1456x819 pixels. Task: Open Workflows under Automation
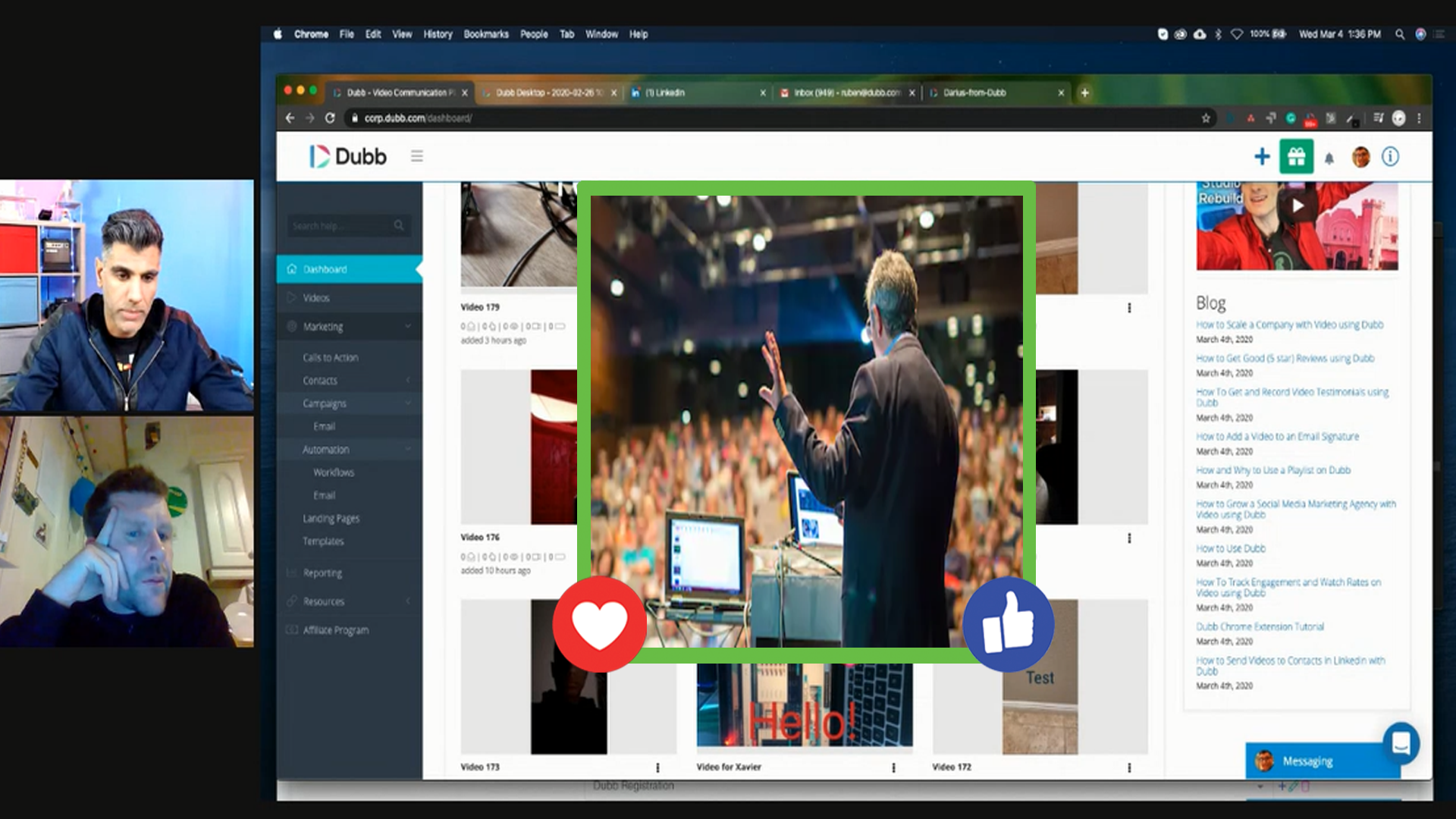pos(334,472)
